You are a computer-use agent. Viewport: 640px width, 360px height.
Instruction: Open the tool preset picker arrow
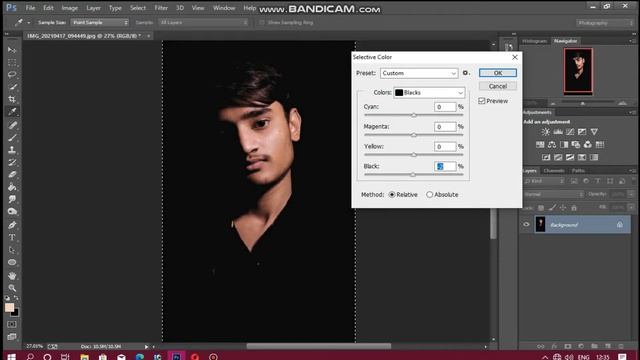pos(29,22)
